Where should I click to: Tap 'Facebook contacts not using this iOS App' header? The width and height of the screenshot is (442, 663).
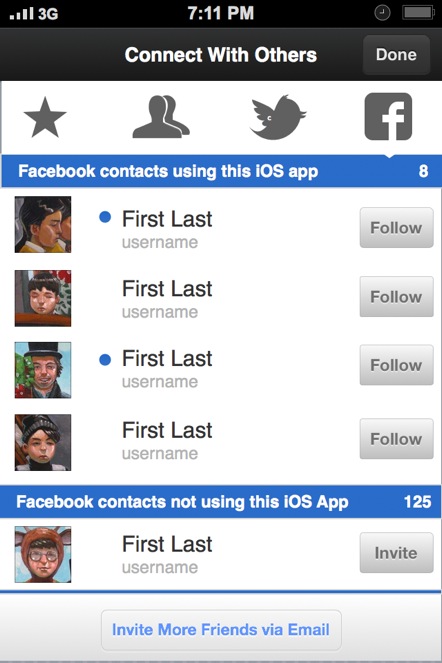pyautogui.click(x=221, y=502)
